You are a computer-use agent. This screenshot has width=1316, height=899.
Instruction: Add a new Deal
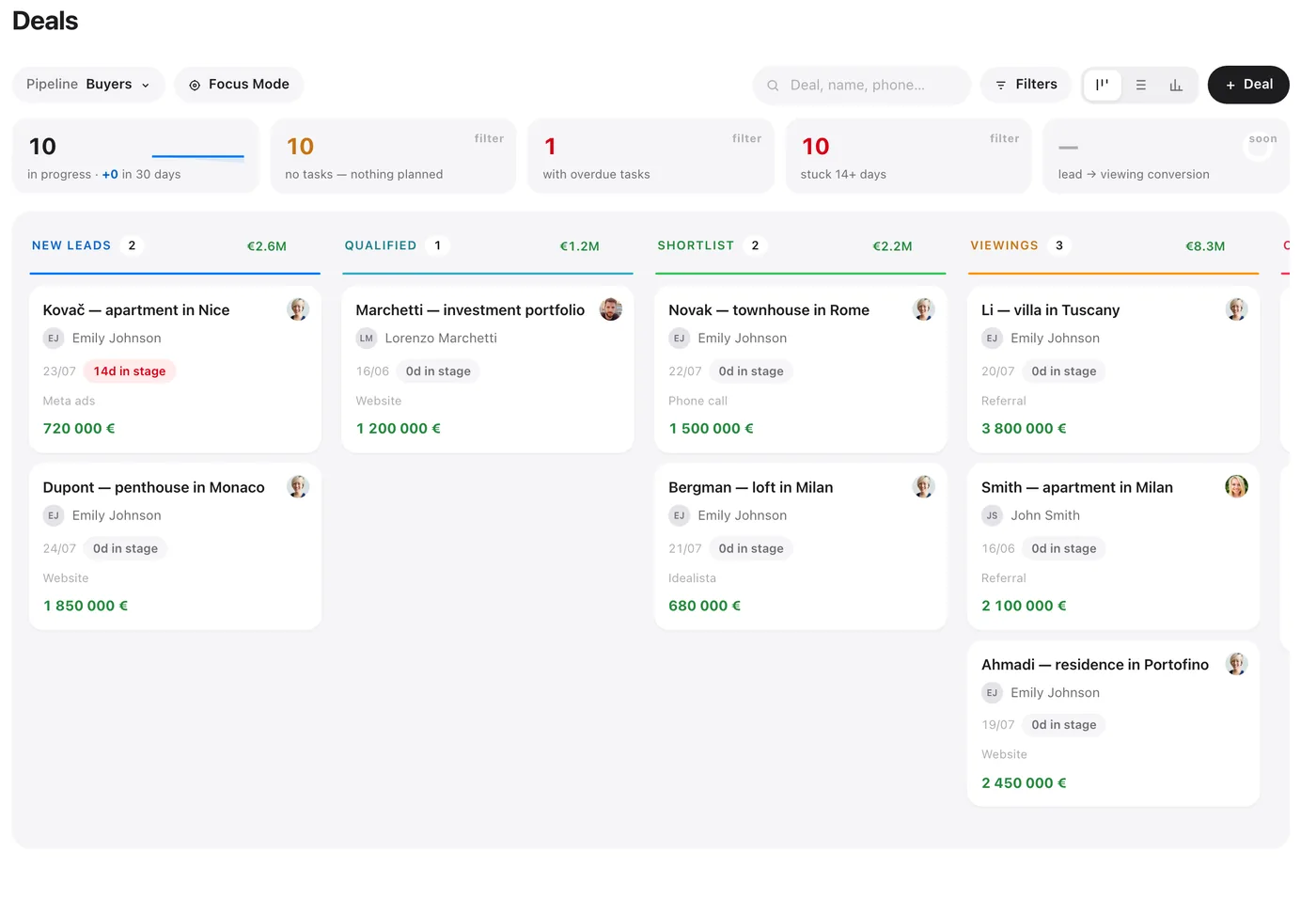[1248, 85]
